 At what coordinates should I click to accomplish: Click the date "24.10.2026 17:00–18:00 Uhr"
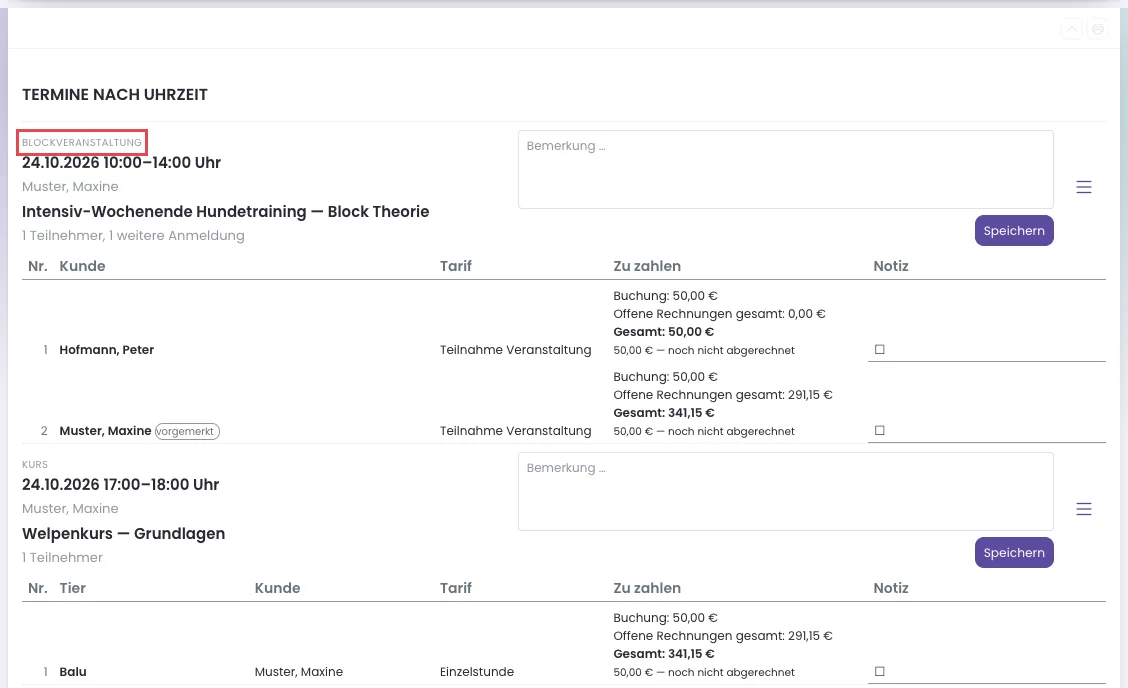click(x=120, y=484)
